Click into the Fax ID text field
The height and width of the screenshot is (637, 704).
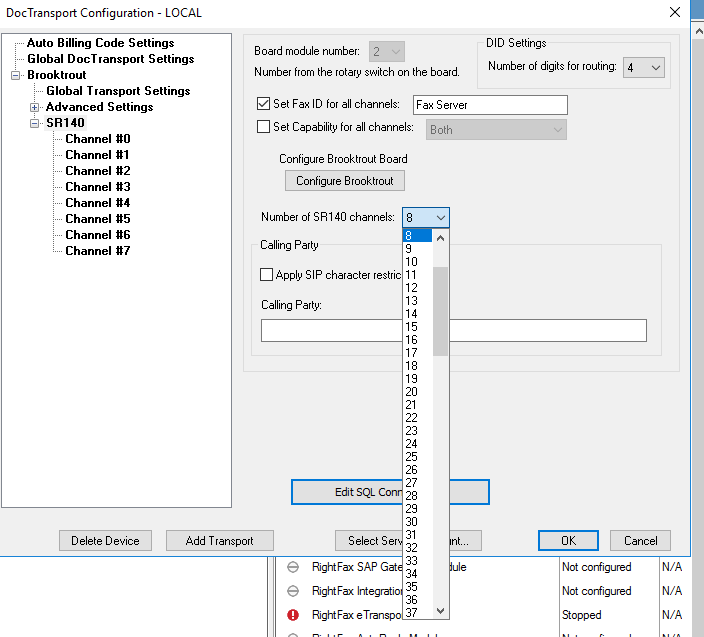pos(488,105)
